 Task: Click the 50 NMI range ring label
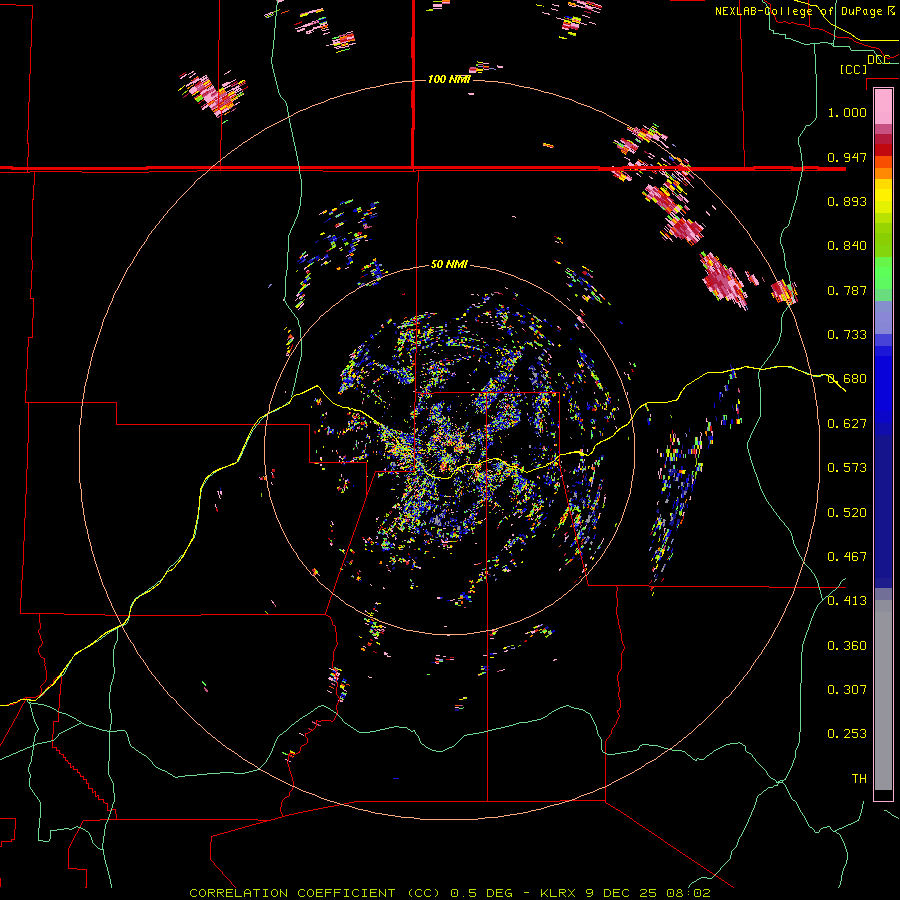(x=449, y=264)
